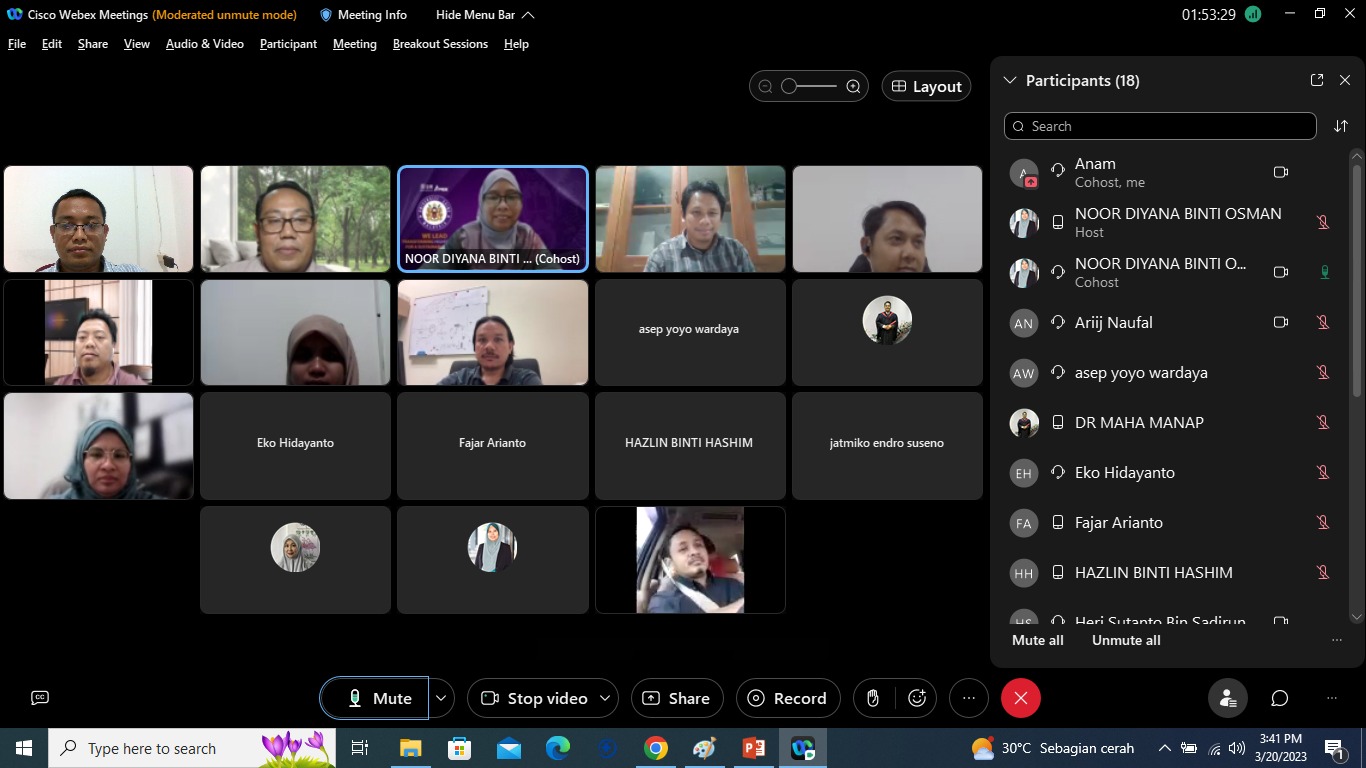Open the Breakout Sessions menu
The width and height of the screenshot is (1366, 768).
pyautogui.click(x=440, y=44)
